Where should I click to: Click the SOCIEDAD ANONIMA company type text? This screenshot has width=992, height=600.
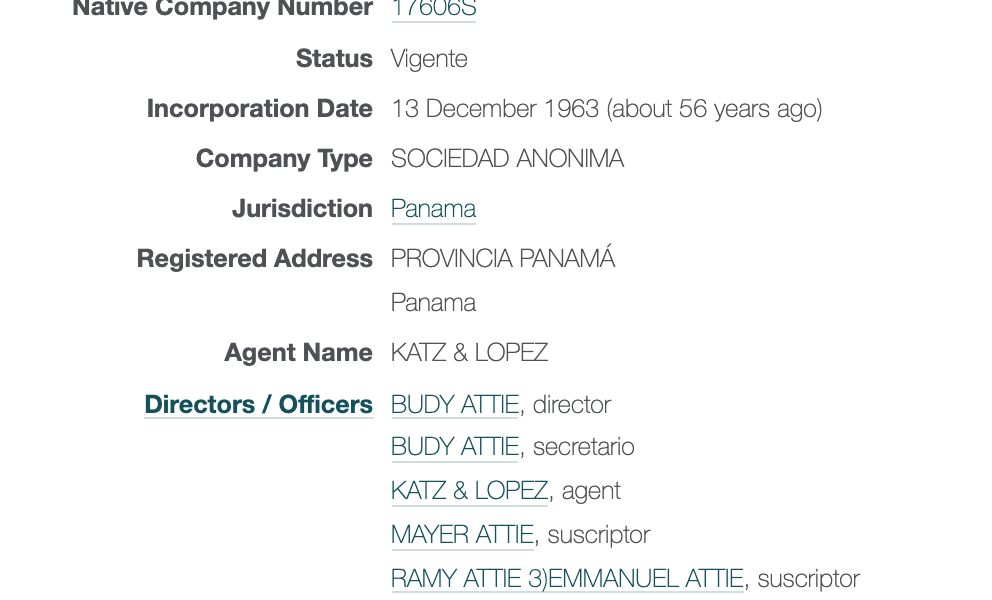(x=507, y=159)
